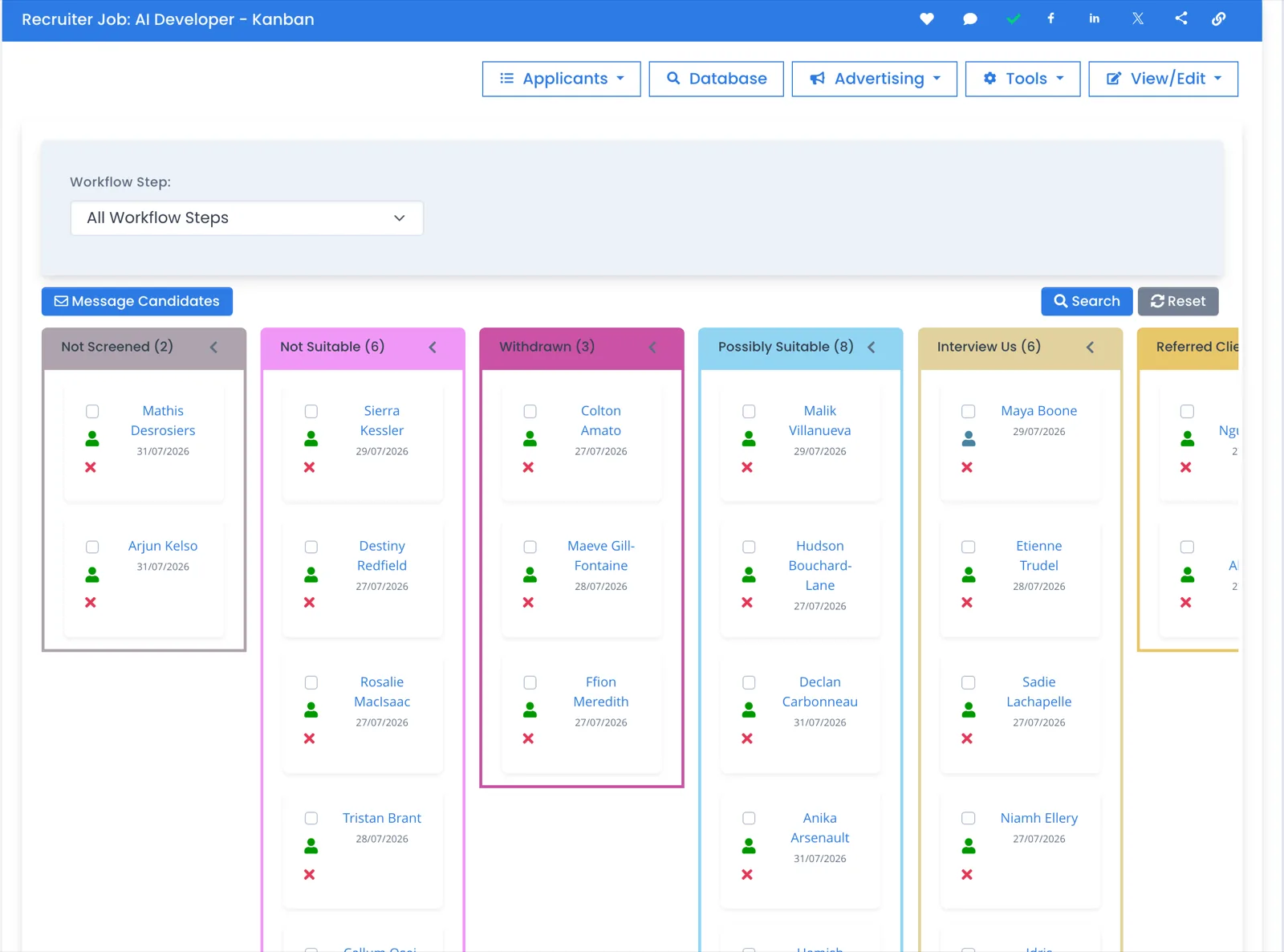Open the comment bubble icon in header
The width and height of the screenshot is (1284, 952).
pos(970,18)
